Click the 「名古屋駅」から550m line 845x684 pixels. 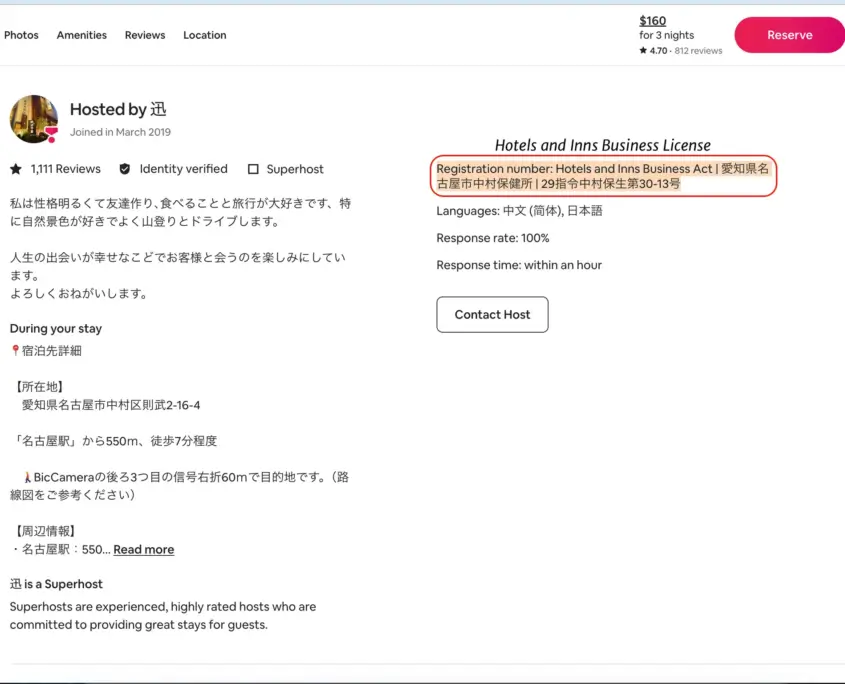114,441
